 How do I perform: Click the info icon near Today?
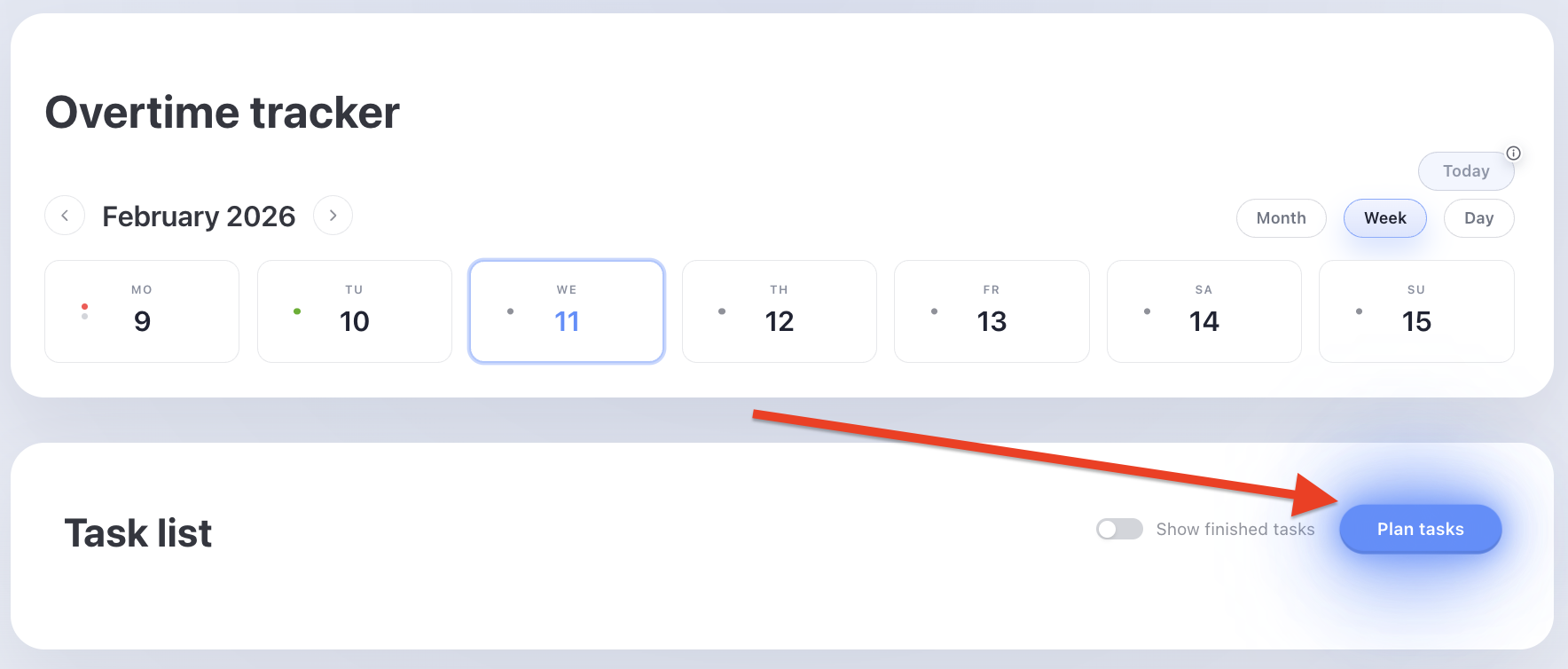(x=1514, y=153)
